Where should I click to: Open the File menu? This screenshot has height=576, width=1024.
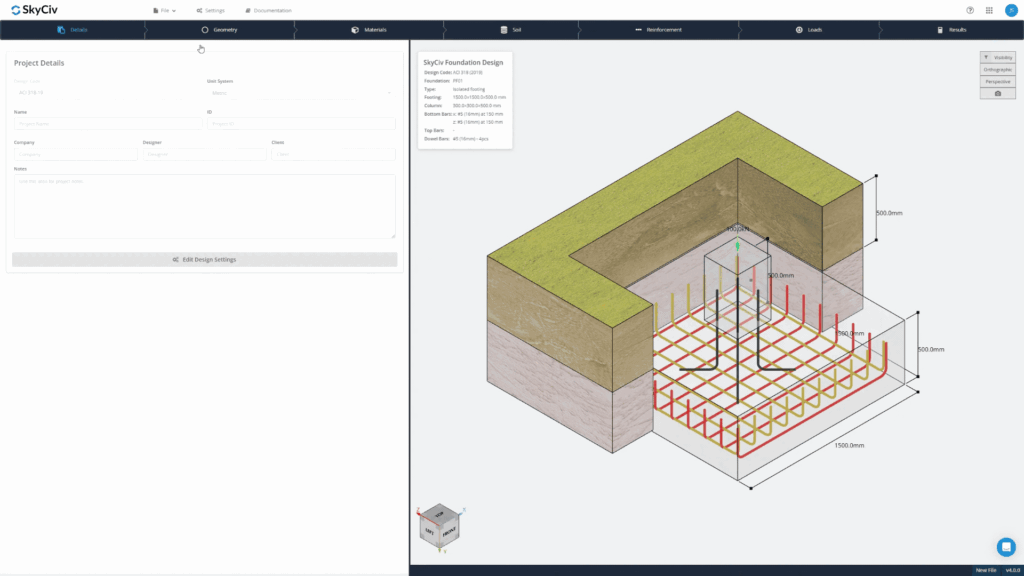pos(164,10)
